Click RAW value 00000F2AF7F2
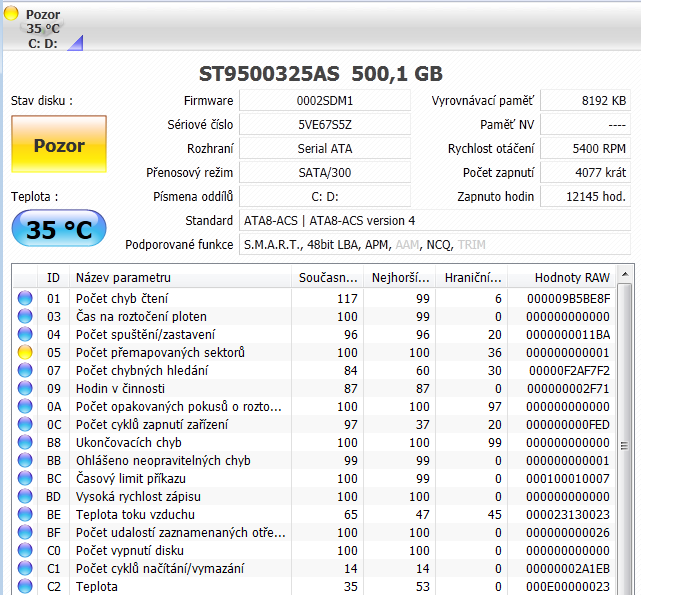 click(569, 371)
